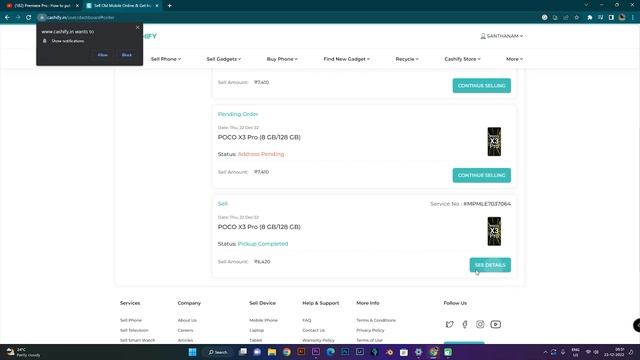Open the taskbar Search box
The image size is (640, 360).
[x=218, y=352]
